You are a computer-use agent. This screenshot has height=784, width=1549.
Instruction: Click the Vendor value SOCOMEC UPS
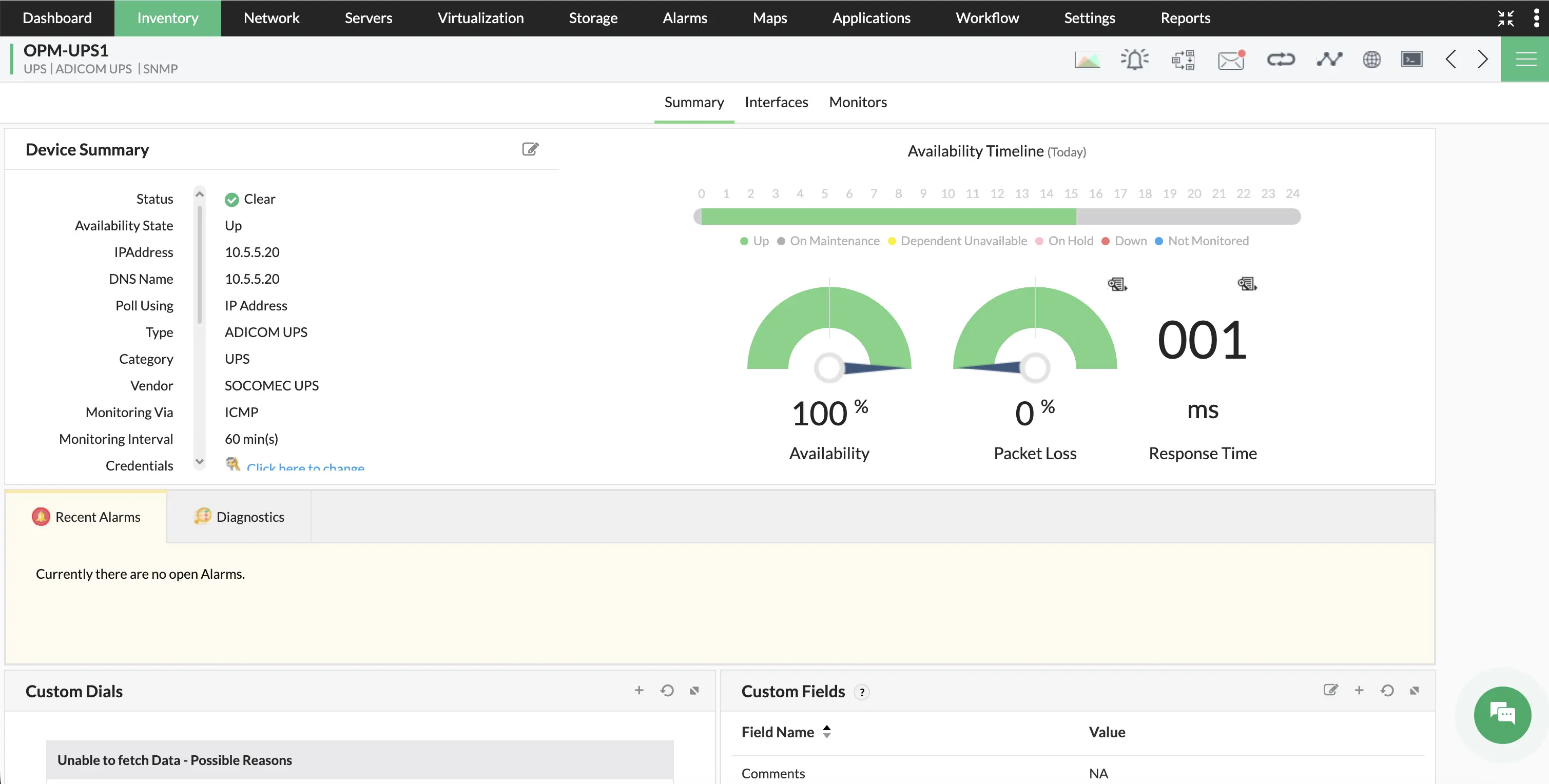[x=272, y=385]
